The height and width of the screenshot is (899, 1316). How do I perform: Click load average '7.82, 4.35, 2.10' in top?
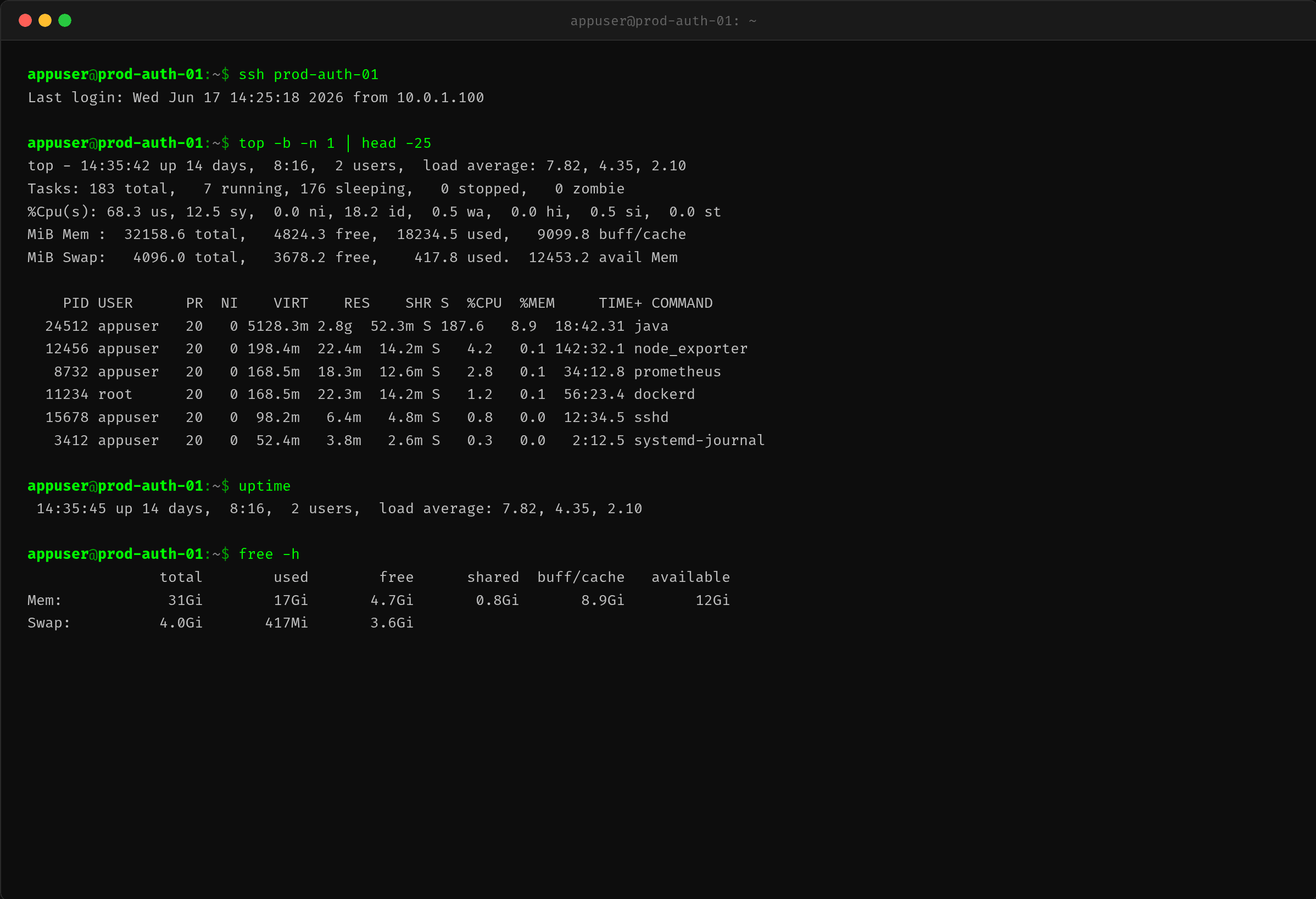(x=616, y=166)
